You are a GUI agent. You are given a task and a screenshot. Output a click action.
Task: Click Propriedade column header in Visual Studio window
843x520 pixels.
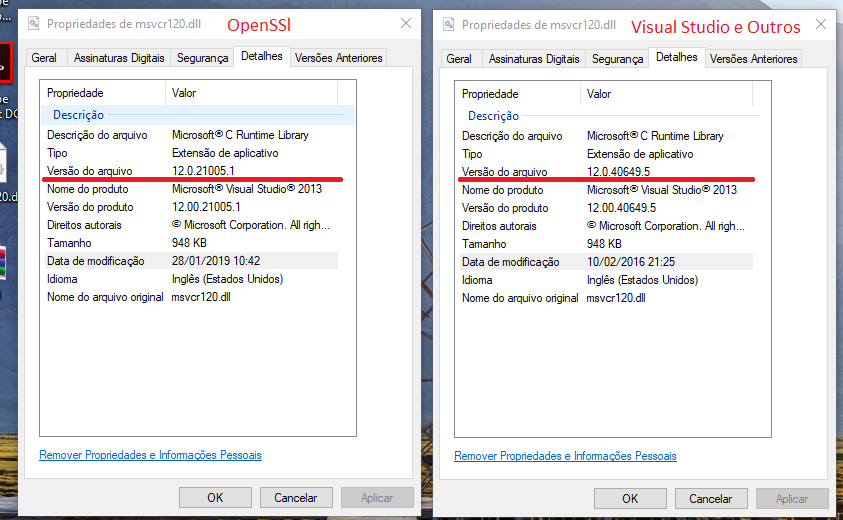click(x=518, y=94)
